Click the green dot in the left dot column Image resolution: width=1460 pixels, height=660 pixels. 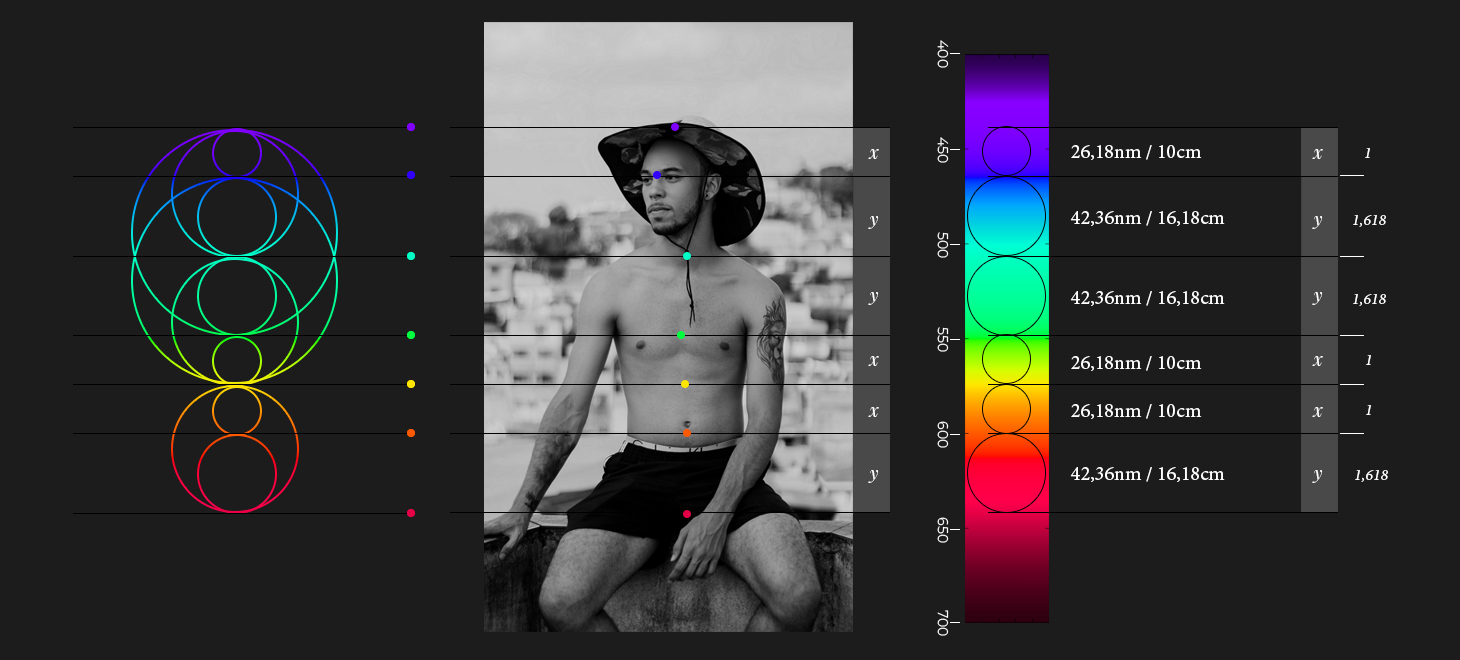tap(411, 335)
